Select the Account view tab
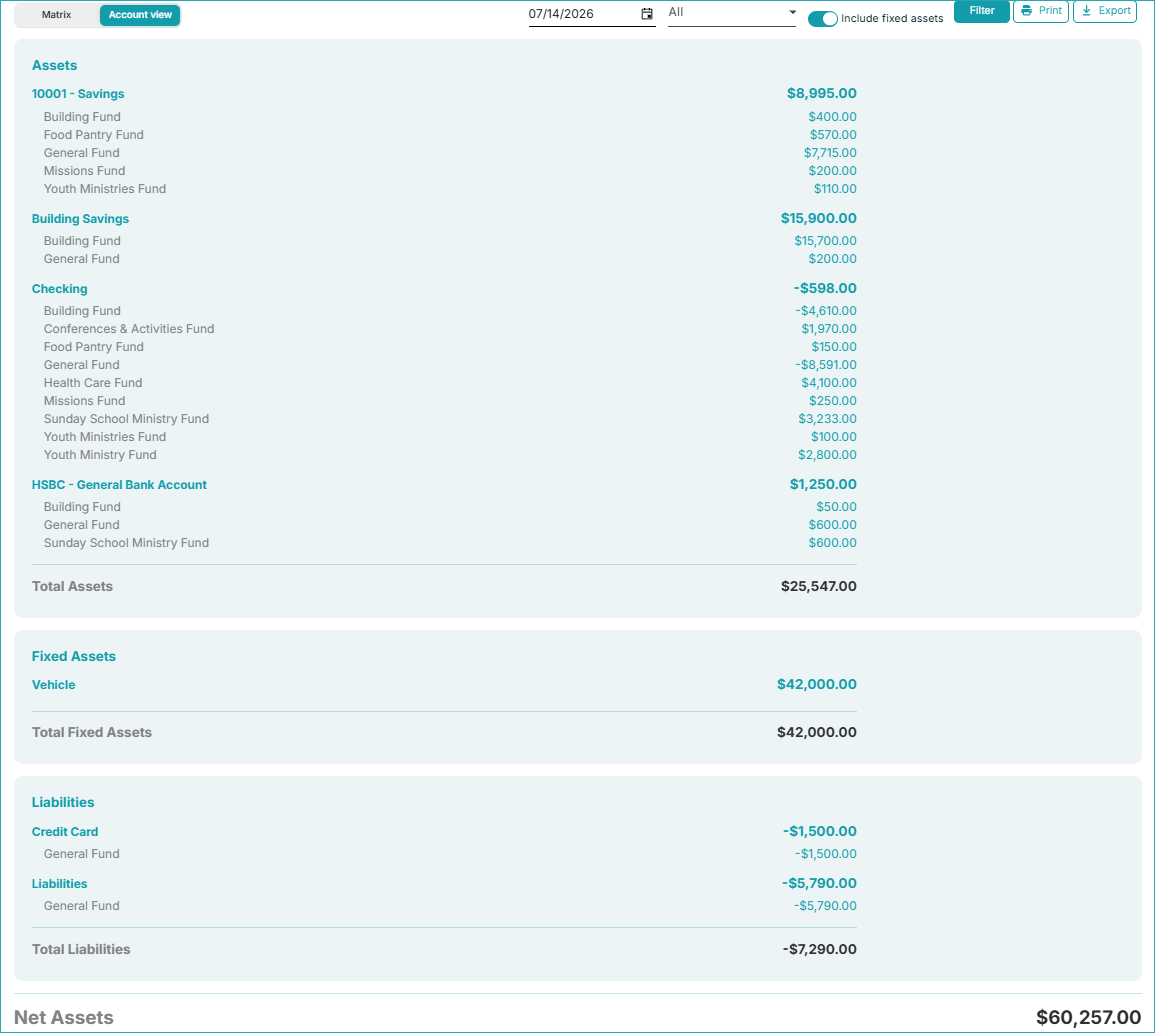This screenshot has width=1155, height=1033. pos(140,15)
